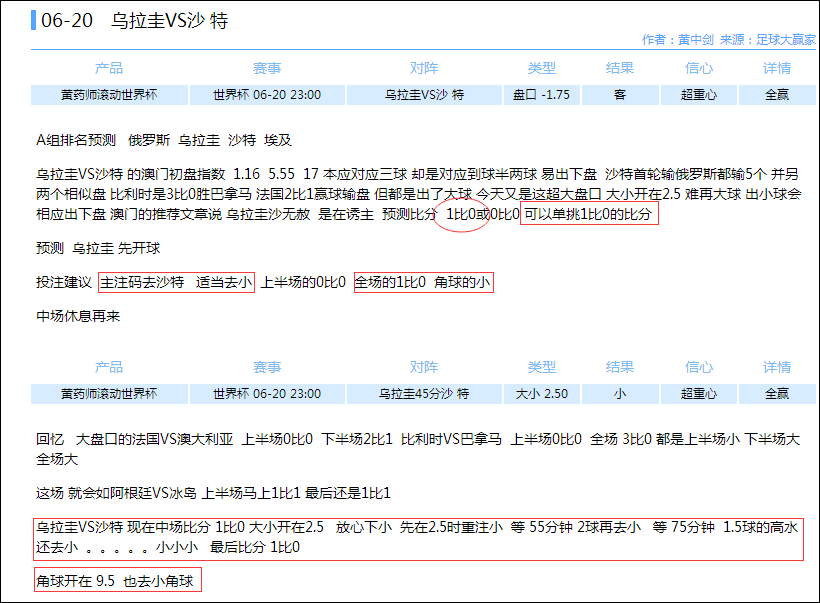Click the 信心 header in the first table
The image size is (820, 603).
point(699,68)
